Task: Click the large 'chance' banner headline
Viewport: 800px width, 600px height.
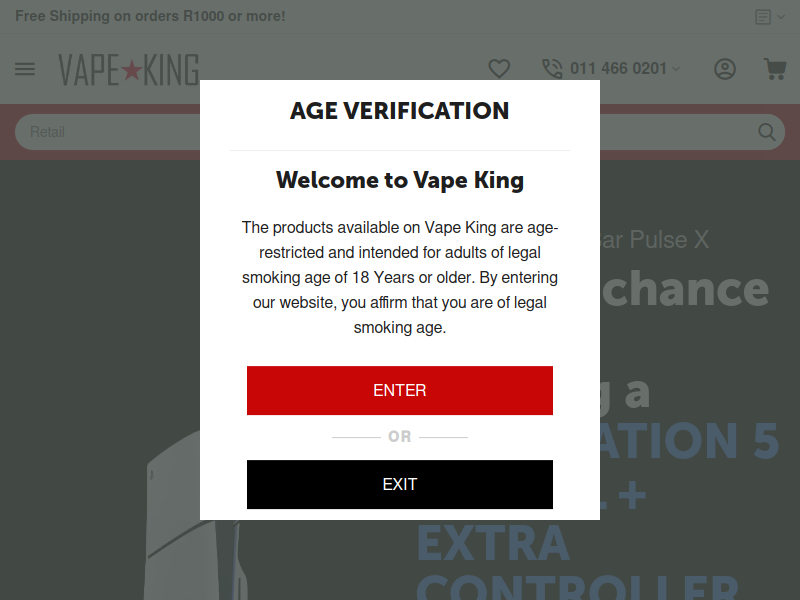Action: tap(685, 289)
